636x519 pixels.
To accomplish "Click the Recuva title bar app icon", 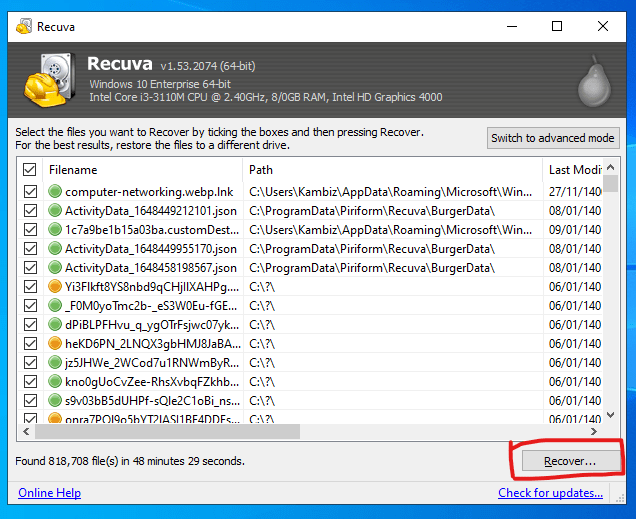I will pos(24,26).
